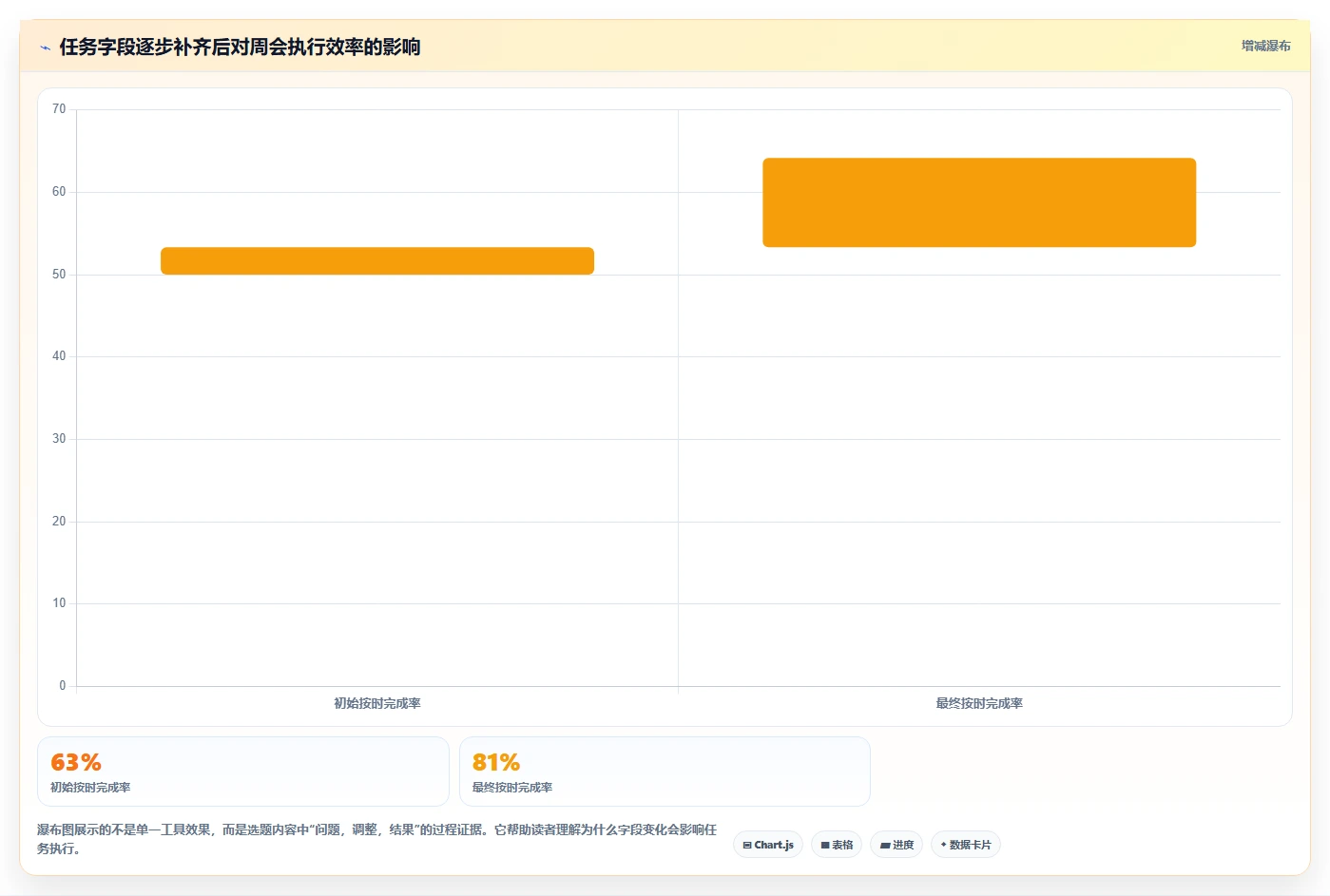This screenshot has width=1330, height=896.
Task: Click the Chart.js tag chip
Action: pos(768,845)
